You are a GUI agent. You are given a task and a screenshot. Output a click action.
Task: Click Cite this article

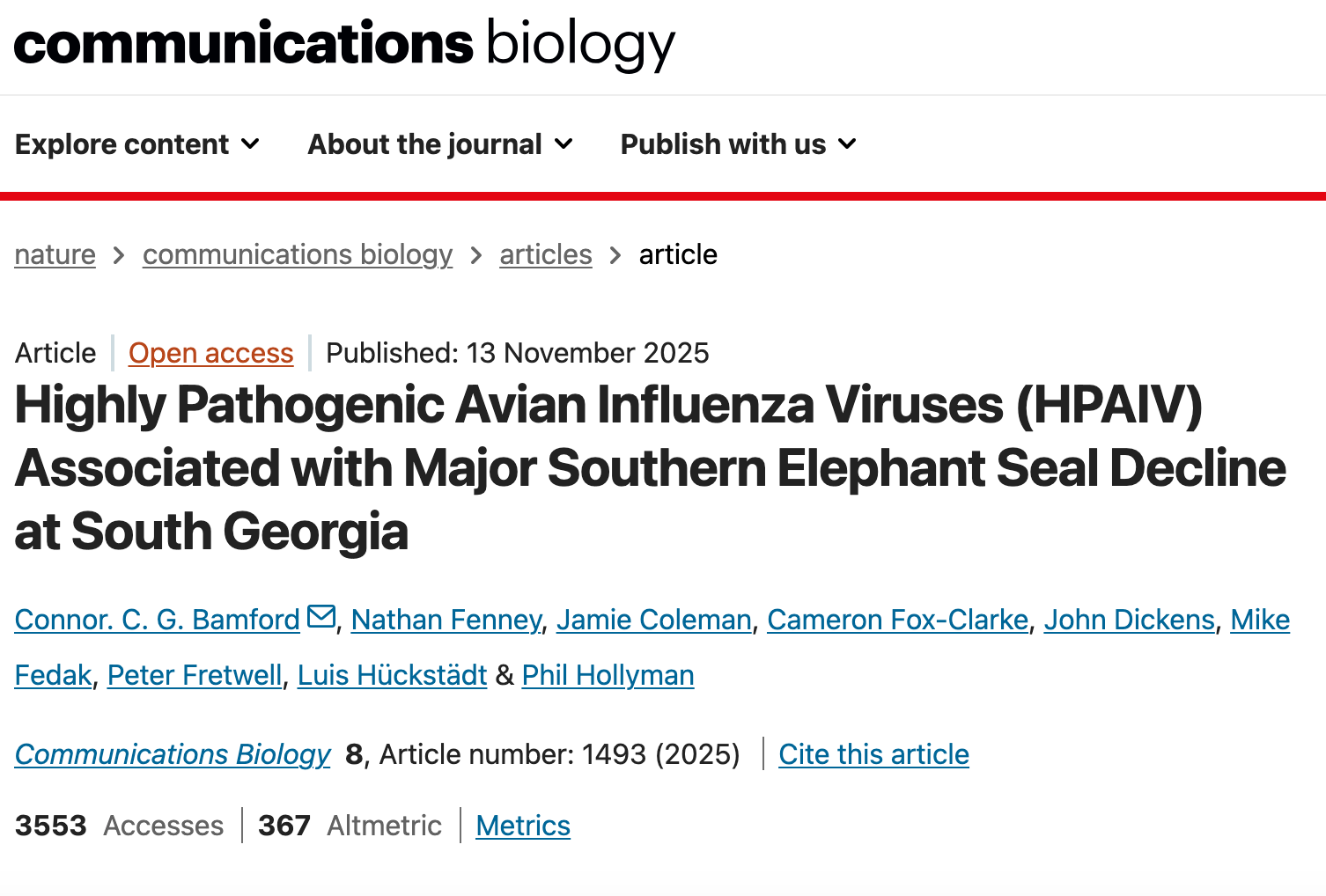(873, 754)
